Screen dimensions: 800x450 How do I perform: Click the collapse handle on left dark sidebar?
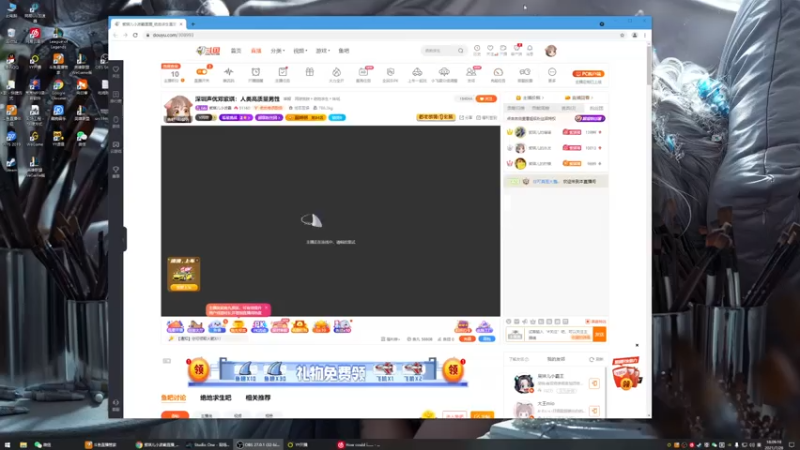pos(123,238)
